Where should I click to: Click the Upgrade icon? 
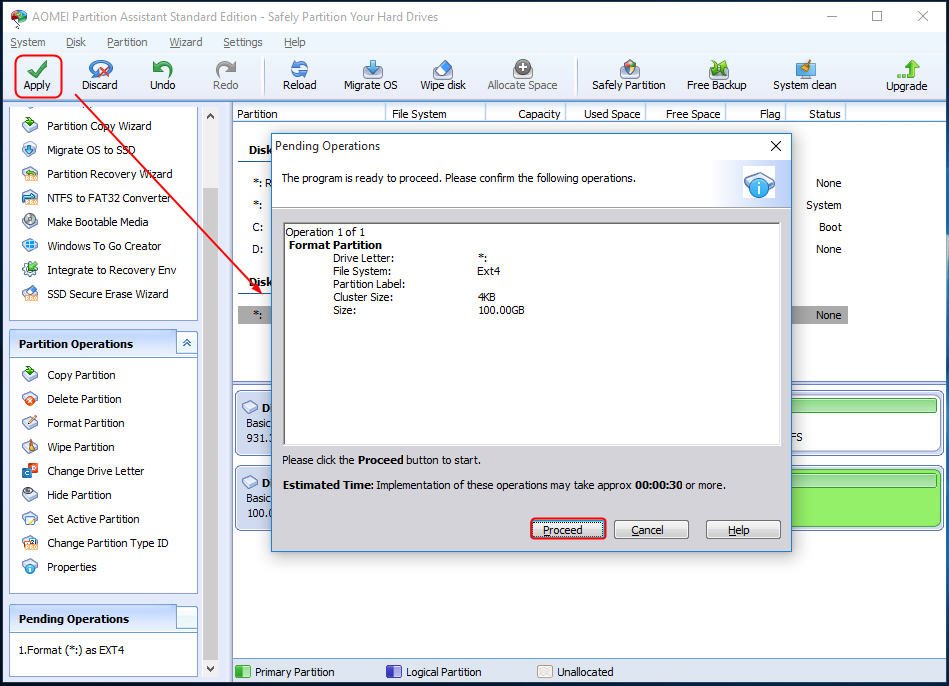(906, 76)
